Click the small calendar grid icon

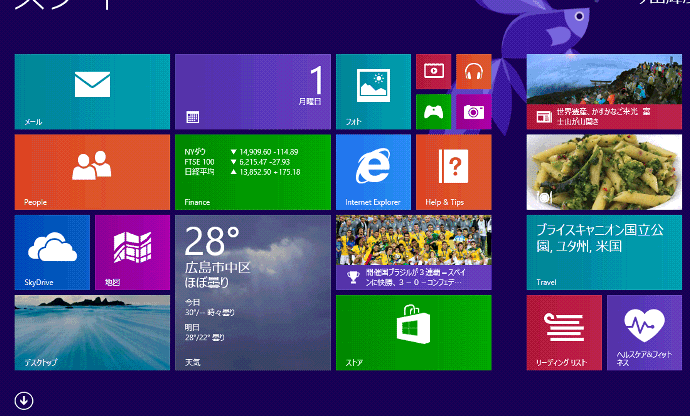(193, 117)
